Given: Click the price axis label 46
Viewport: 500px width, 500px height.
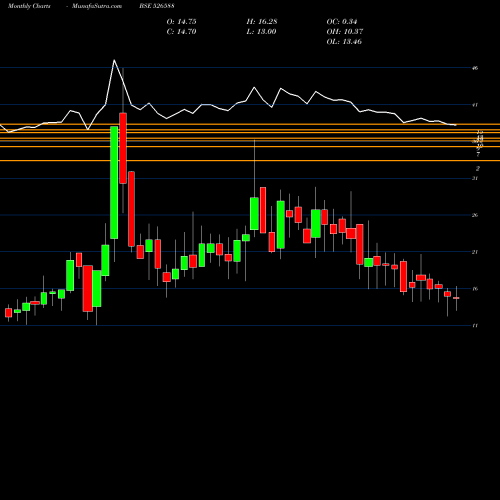Looking at the screenshot, I should [475, 68].
